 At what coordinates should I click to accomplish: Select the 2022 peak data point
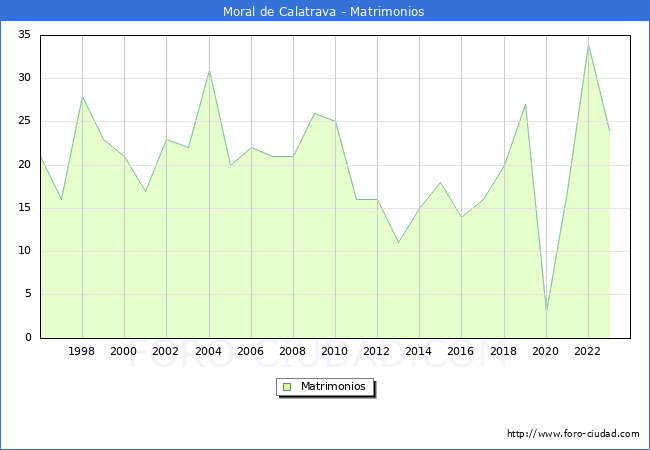click(589, 45)
